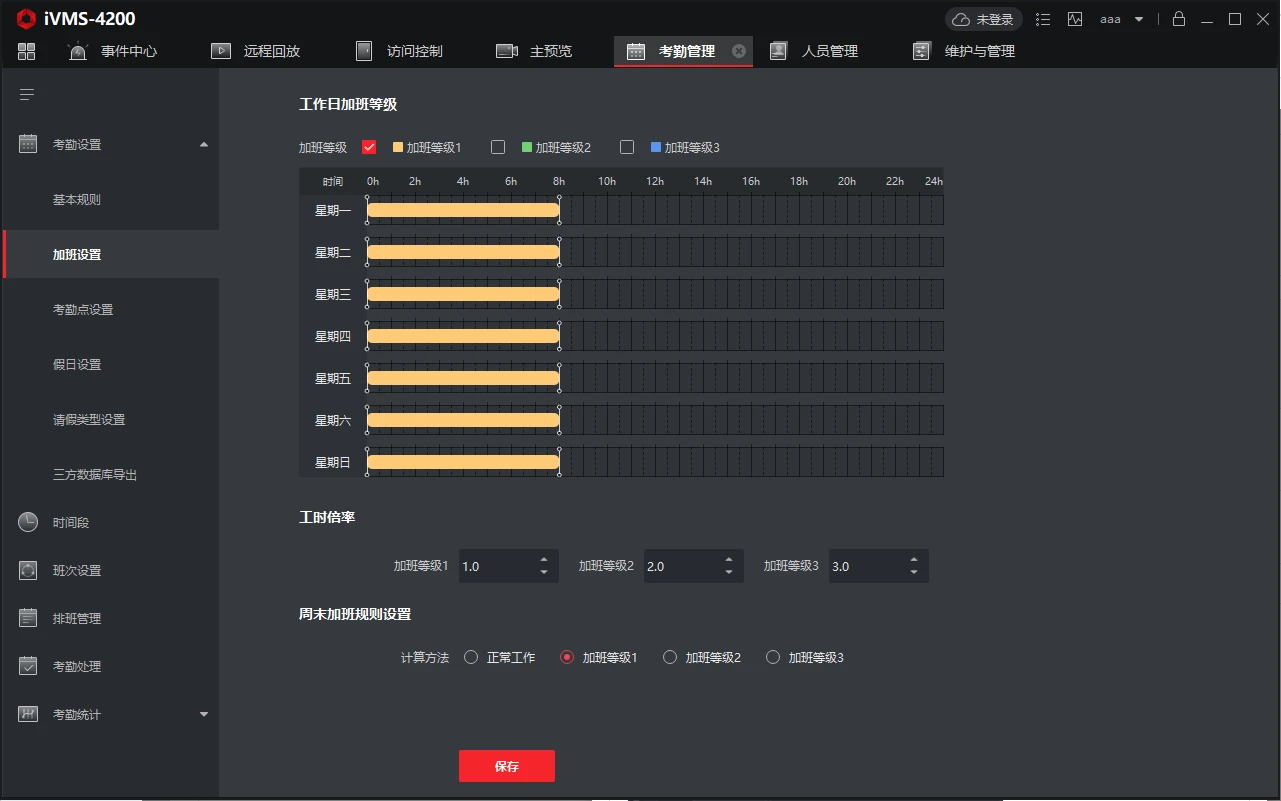
Task: Select the 加班设置 sidebar item
Action: (x=111, y=255)
